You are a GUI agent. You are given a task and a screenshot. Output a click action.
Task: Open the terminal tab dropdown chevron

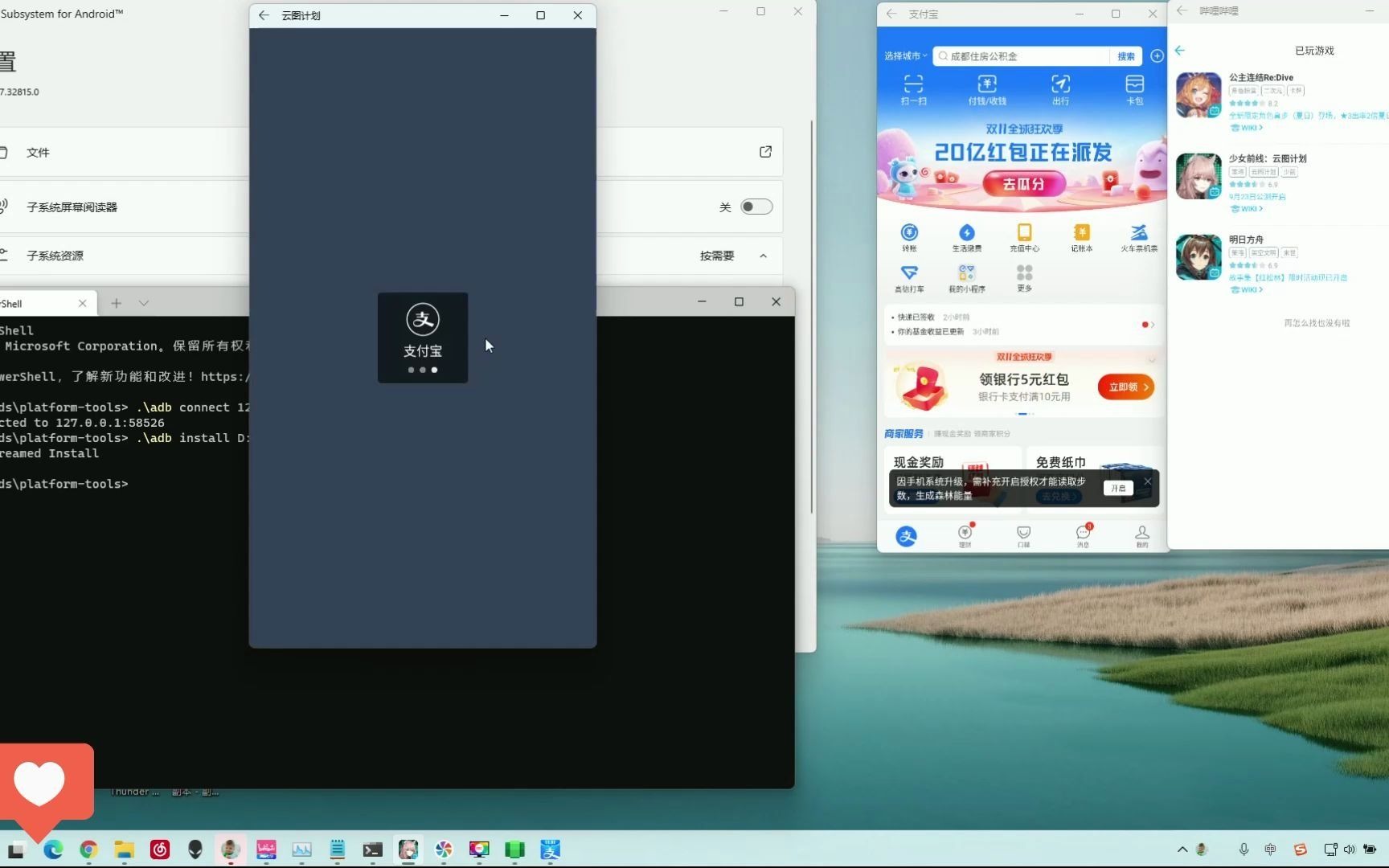pyautogui.click(x=144, y=303)
